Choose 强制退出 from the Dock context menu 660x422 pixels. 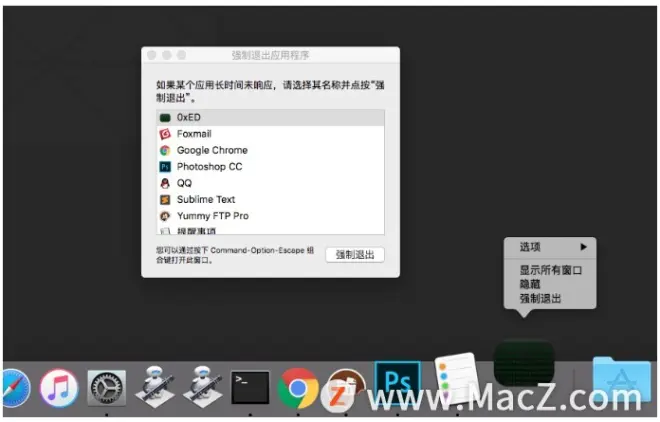(x=550, y=299)
